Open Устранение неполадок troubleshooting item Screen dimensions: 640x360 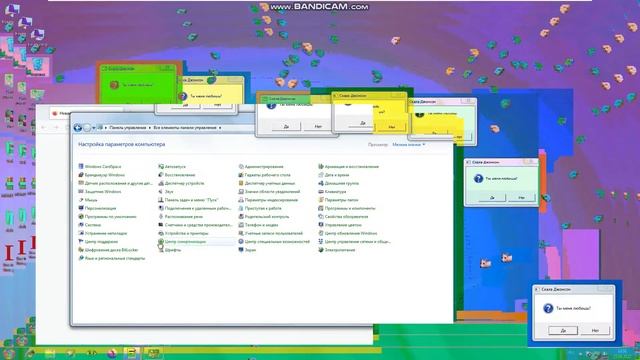click(102, 233)
